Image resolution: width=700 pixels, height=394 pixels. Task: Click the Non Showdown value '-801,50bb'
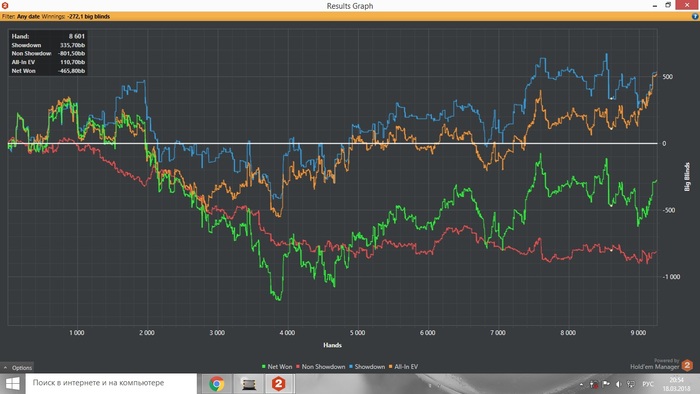pos(71,54)
